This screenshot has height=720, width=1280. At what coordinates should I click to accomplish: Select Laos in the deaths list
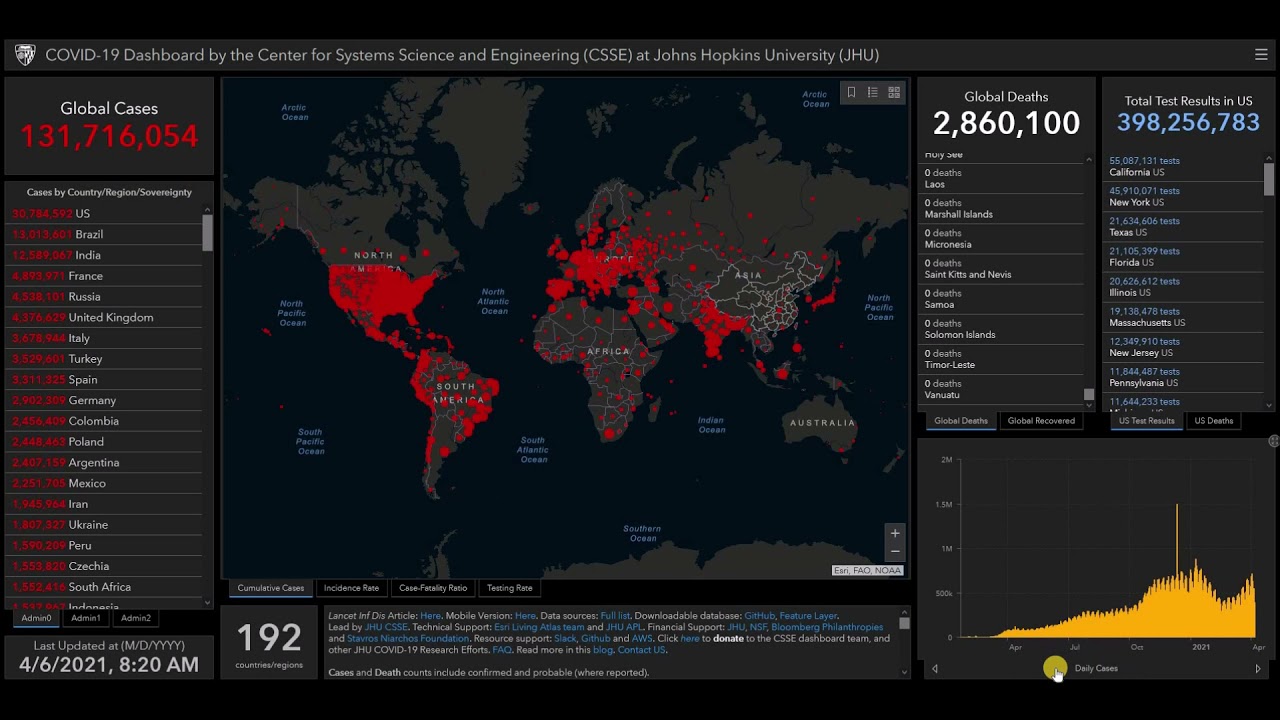[1002, 178]
